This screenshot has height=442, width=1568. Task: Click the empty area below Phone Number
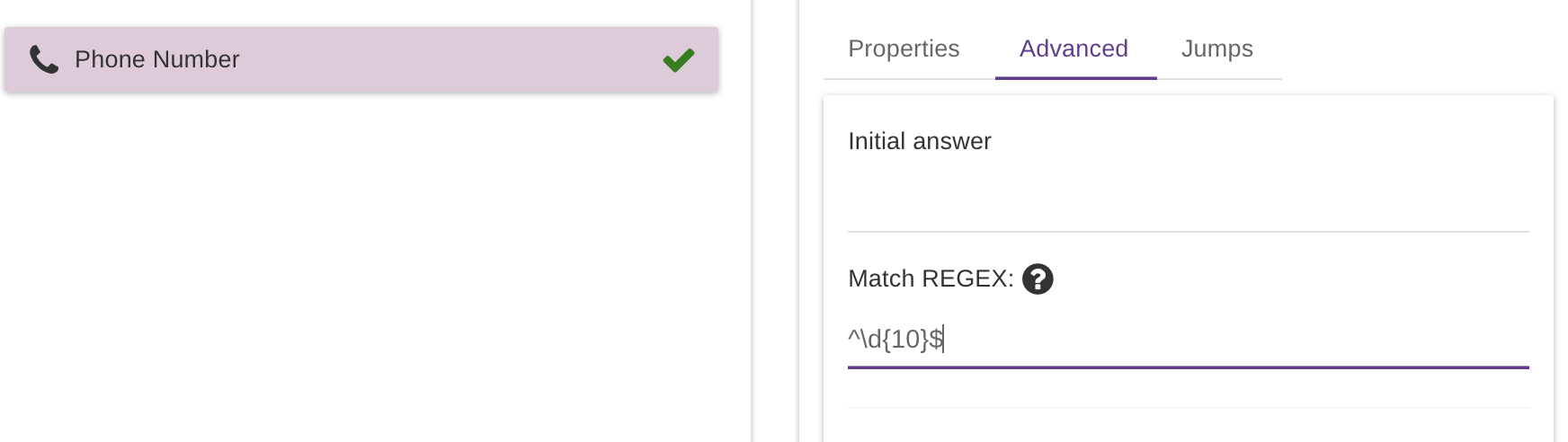click(360, 270)
